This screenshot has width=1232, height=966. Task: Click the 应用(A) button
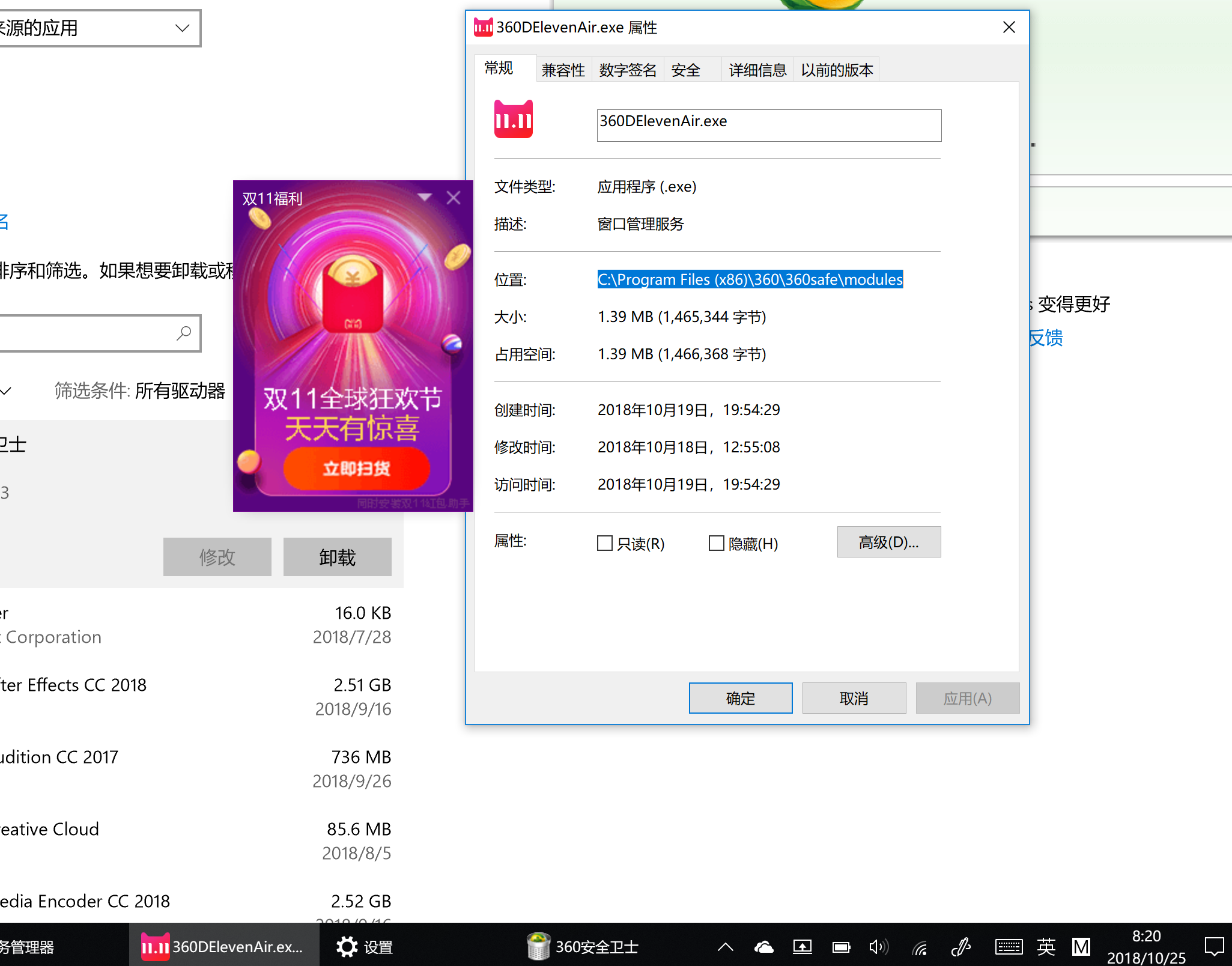968,698
